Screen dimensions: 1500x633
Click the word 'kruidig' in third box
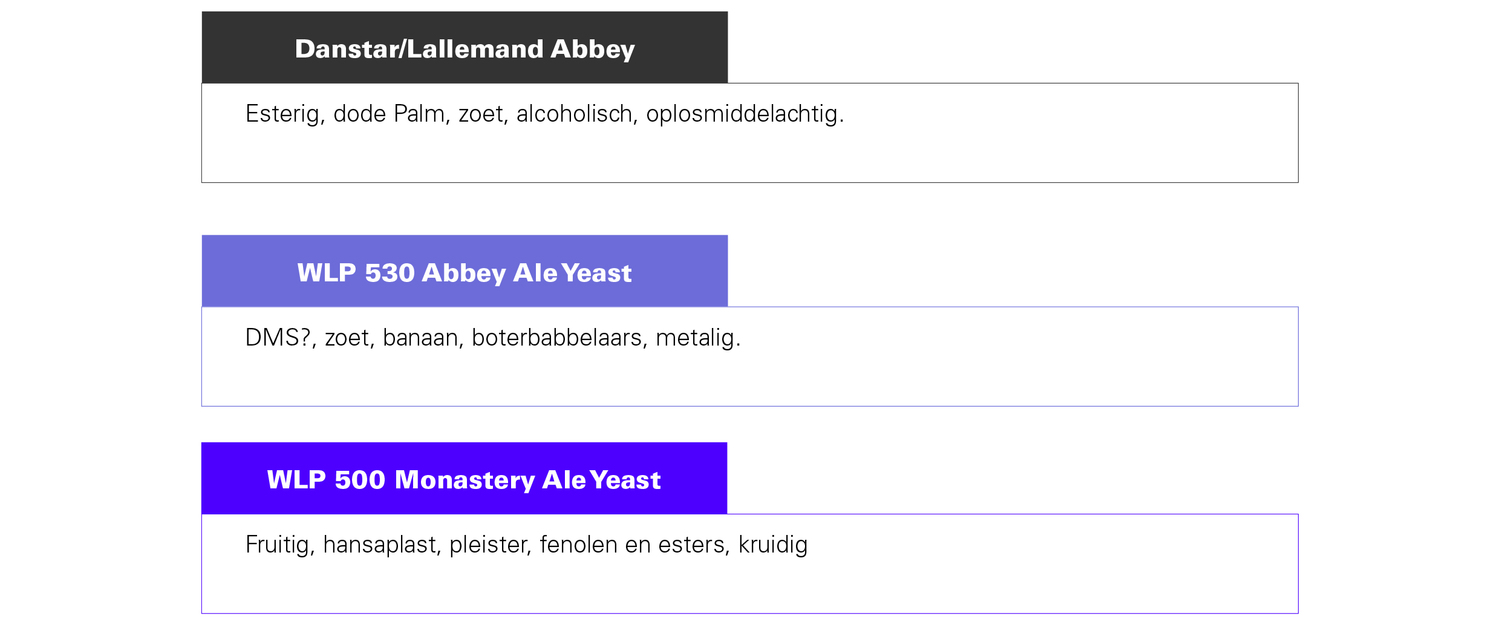pos(773,546)
